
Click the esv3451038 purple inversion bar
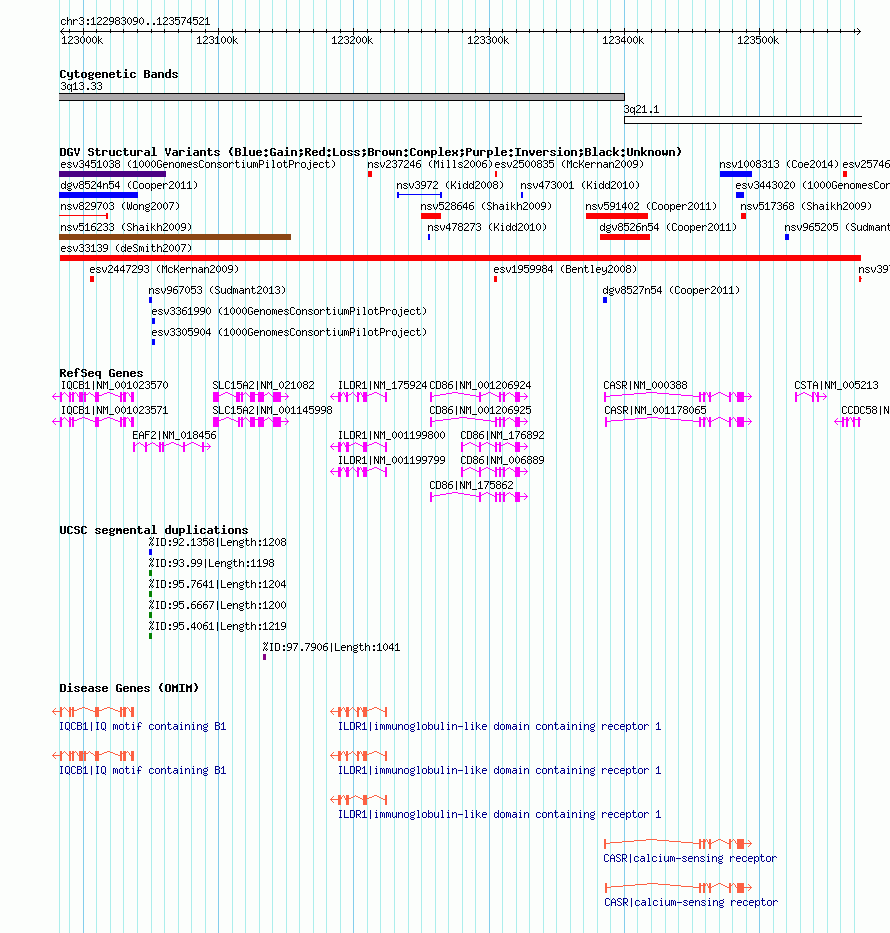(112, 174)
